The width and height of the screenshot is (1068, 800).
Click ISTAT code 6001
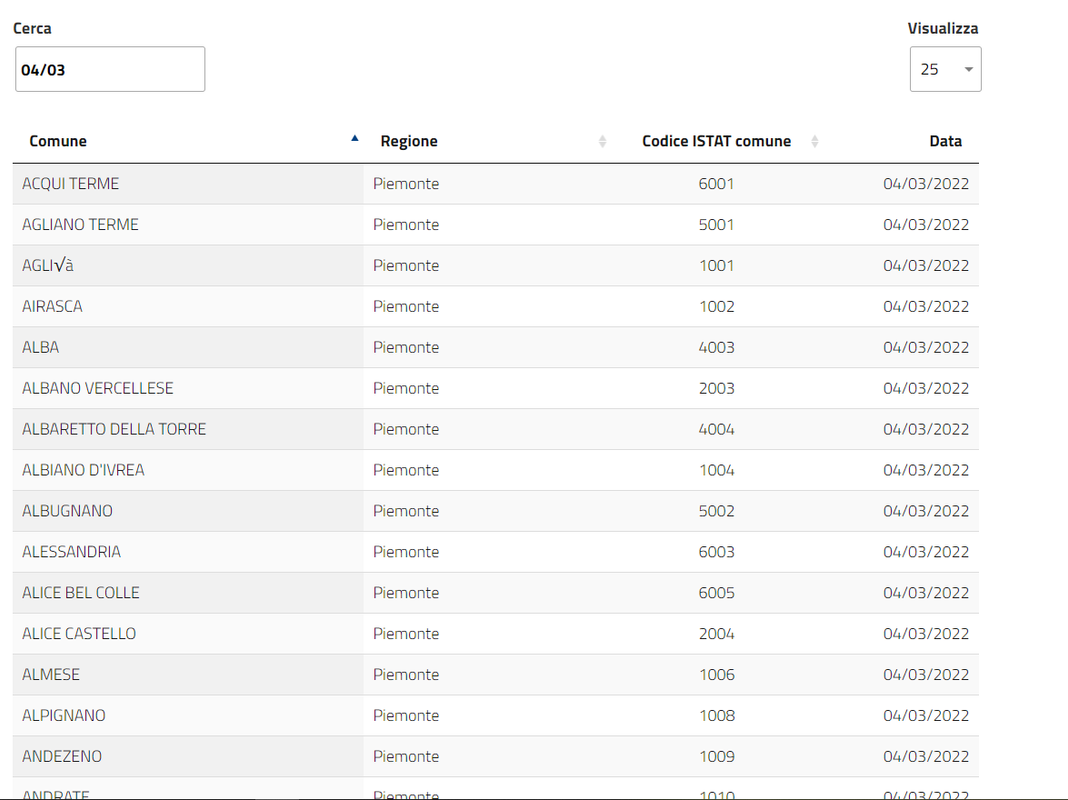pyautogui.click(x=717, y=184)
